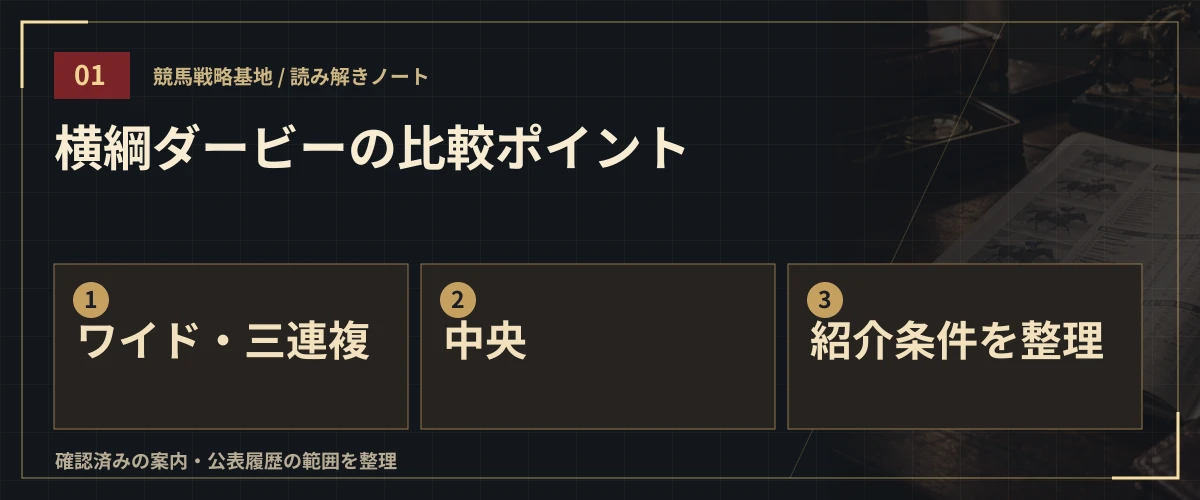Open the 中央 card label
Screen dimensions: 1200x500
click(x=486, y=342)
